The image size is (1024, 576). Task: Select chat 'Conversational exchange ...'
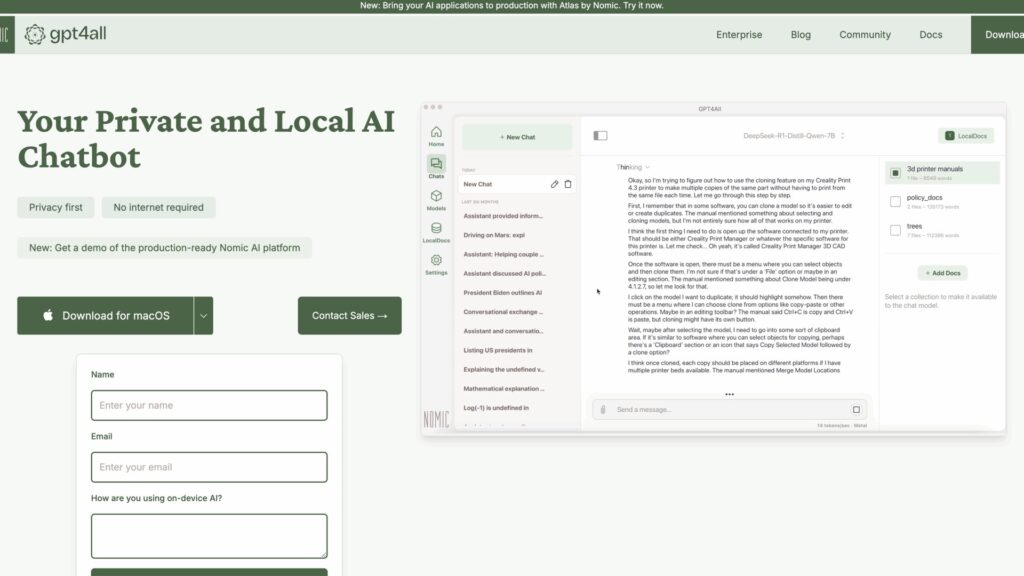[x=503, y=312]
